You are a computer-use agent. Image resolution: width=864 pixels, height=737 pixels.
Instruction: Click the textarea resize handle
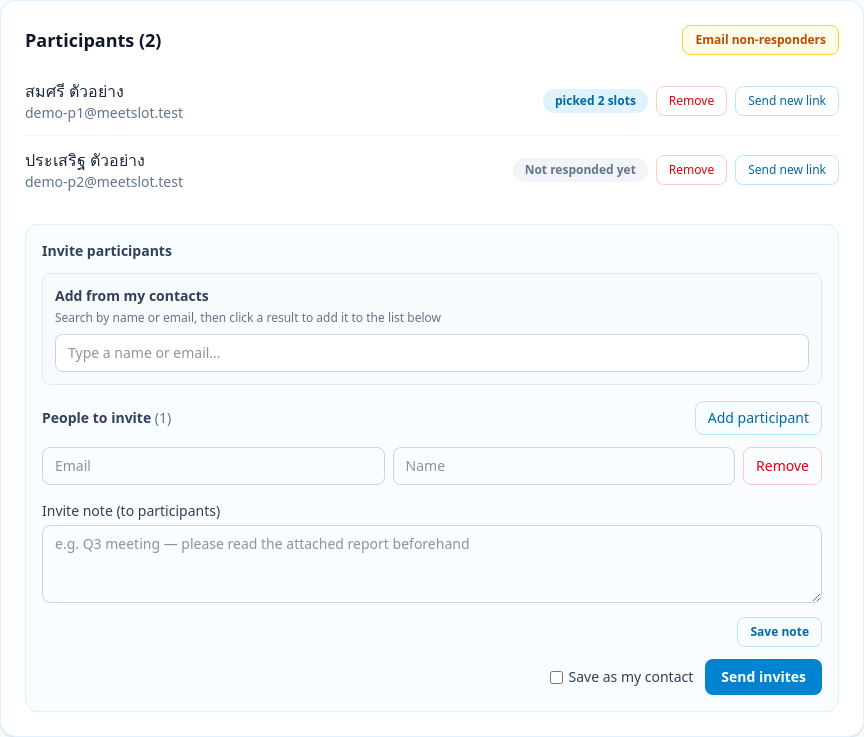point(816,597)
